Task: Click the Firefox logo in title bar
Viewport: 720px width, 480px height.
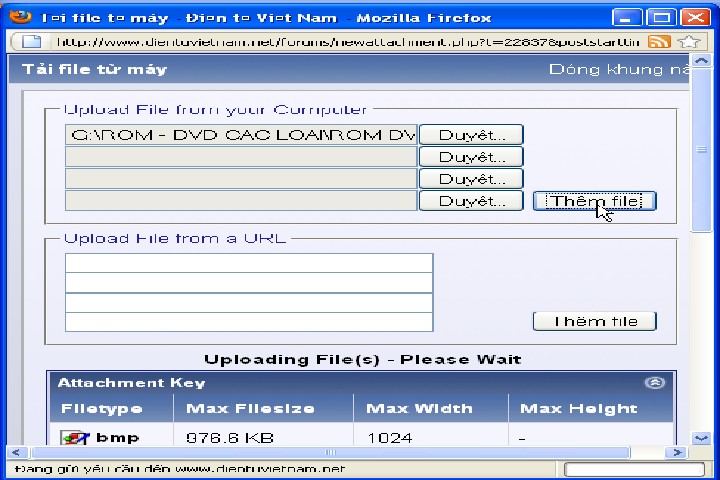Action: tap(20, 16)
